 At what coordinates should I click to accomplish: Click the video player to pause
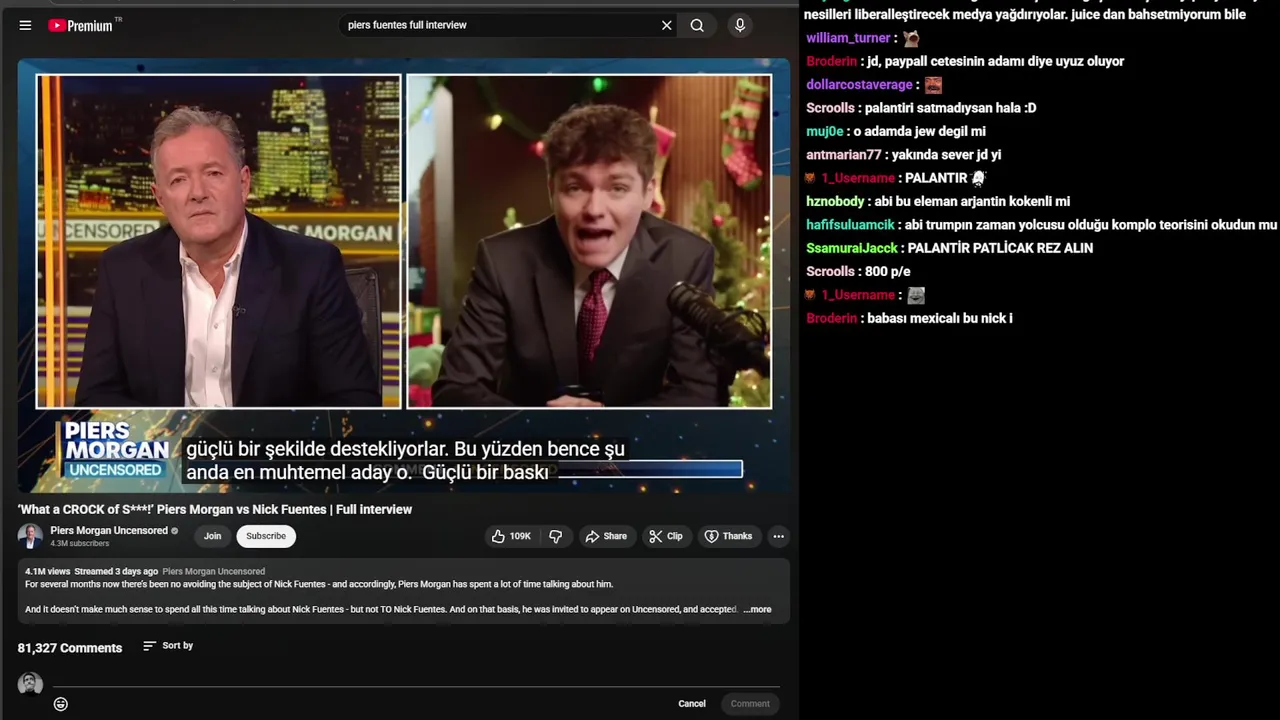[x=403, y=275]
